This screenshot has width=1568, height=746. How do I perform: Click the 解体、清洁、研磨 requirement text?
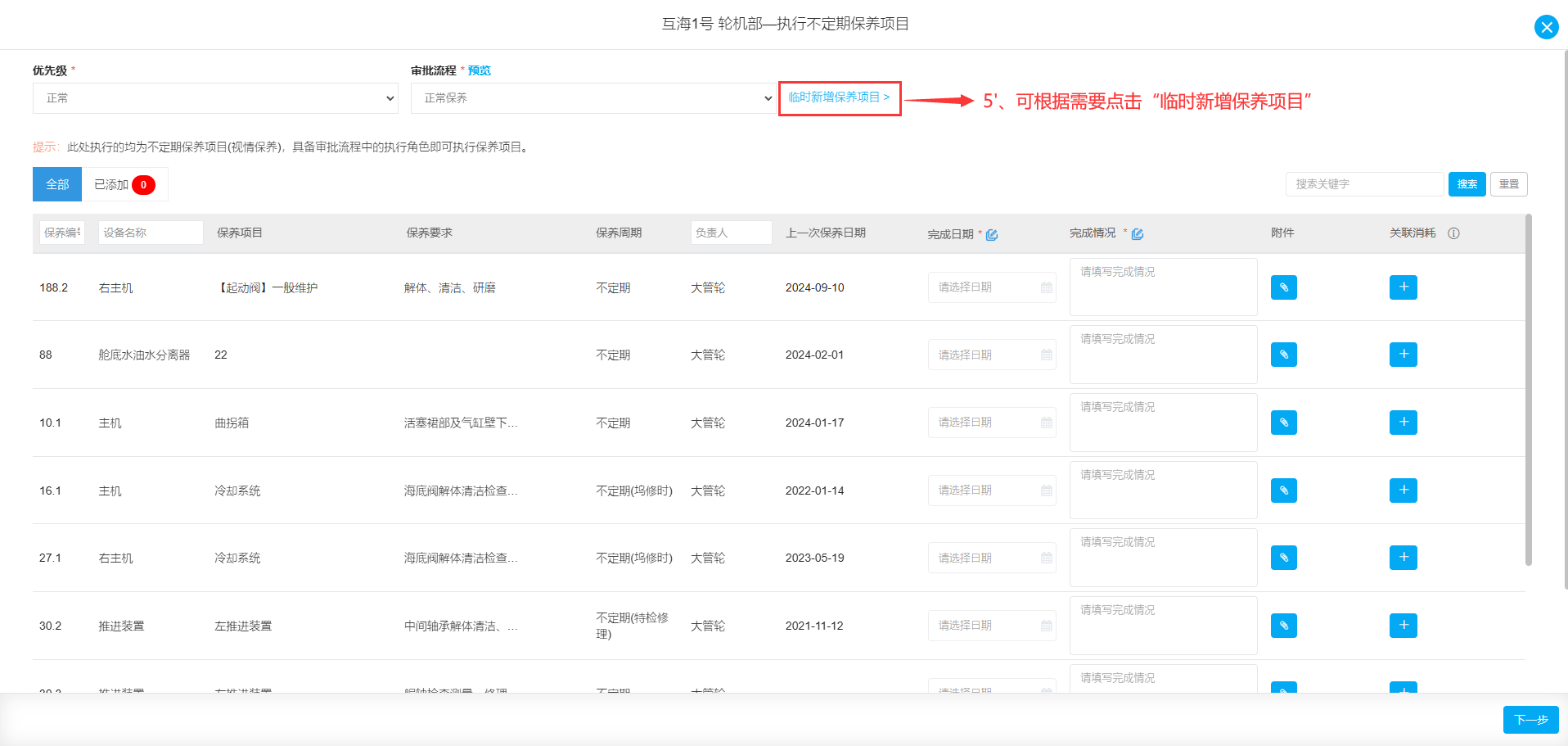[x=449, y=287]
